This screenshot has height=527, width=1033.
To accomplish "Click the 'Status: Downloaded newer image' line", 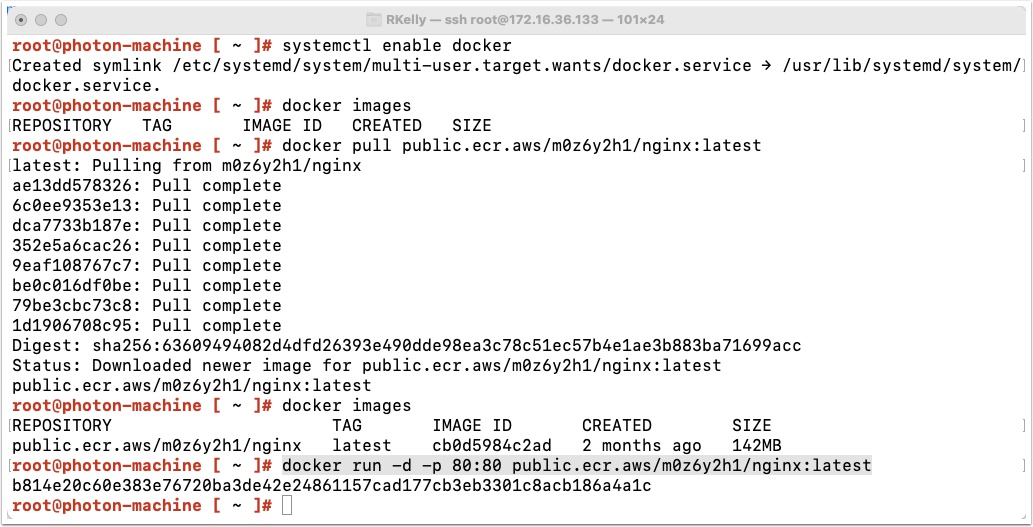I will [x=366, y=366].
